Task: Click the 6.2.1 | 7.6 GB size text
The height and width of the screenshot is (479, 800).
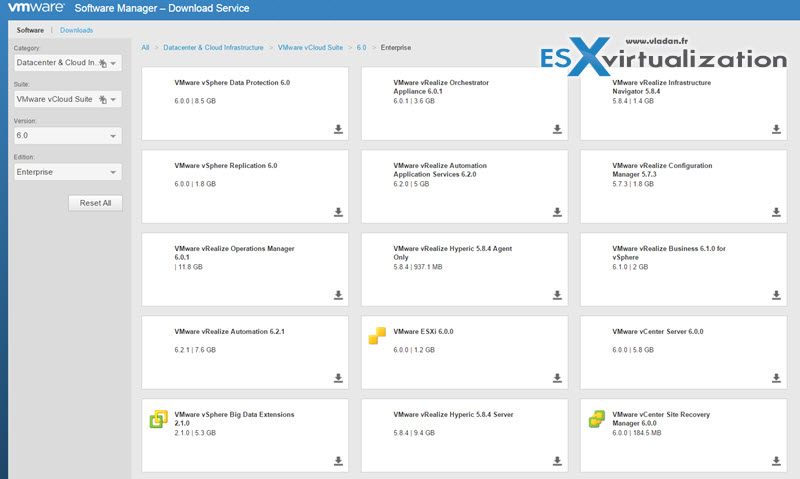Action: pyautogui.click(x=195, y=350)
